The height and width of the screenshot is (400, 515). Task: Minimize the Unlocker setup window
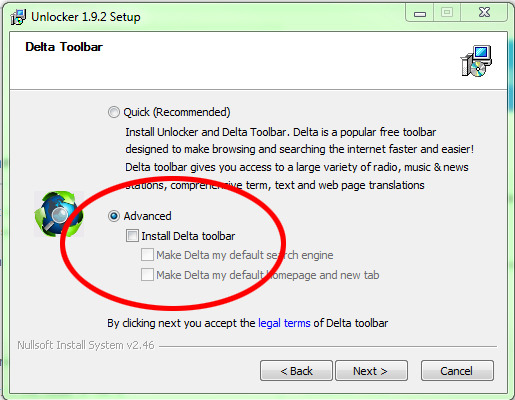(x=420, y=13)
